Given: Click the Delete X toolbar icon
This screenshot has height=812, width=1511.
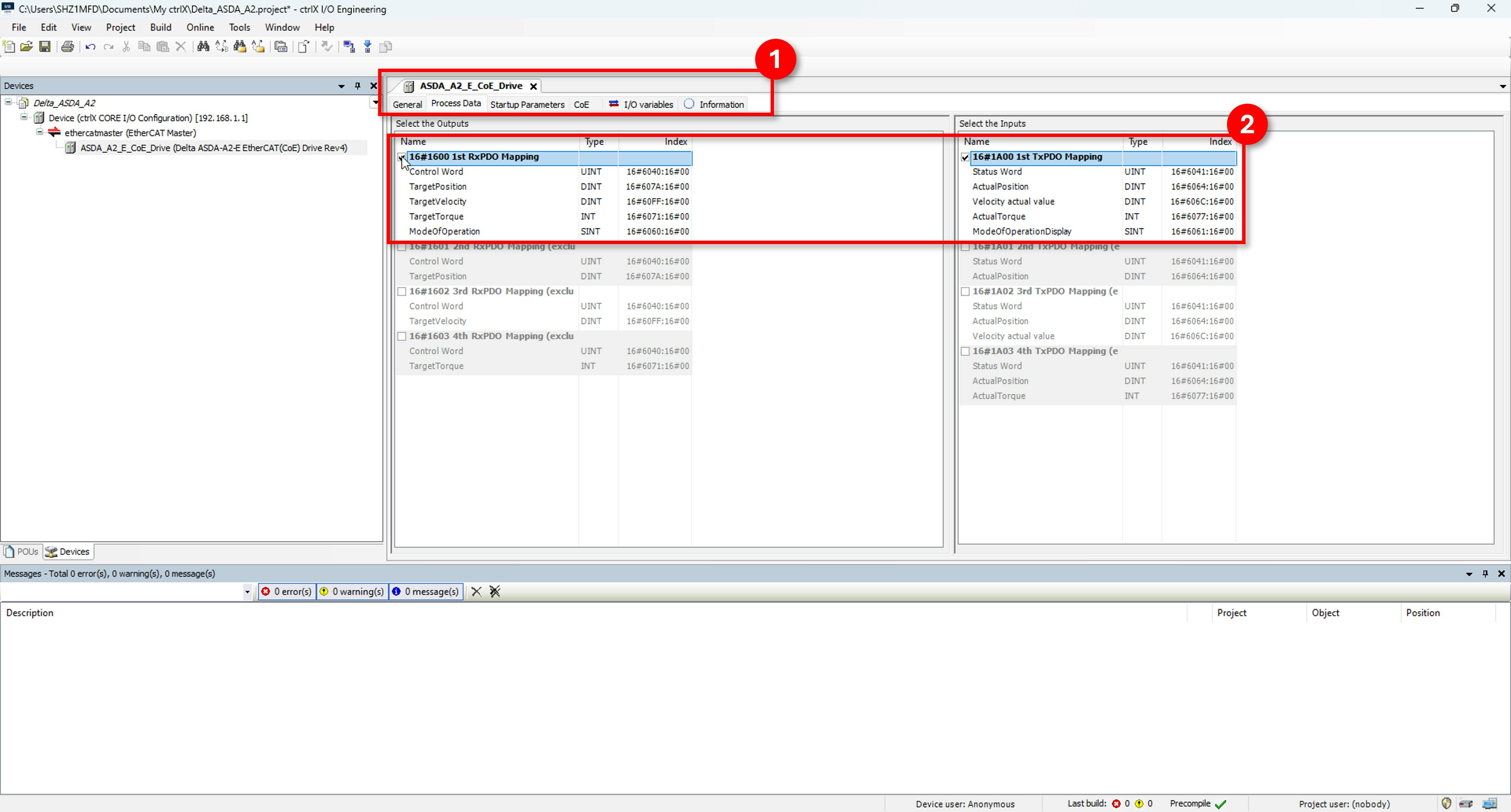Looking at the screenshot, I should tap(181, 47).
